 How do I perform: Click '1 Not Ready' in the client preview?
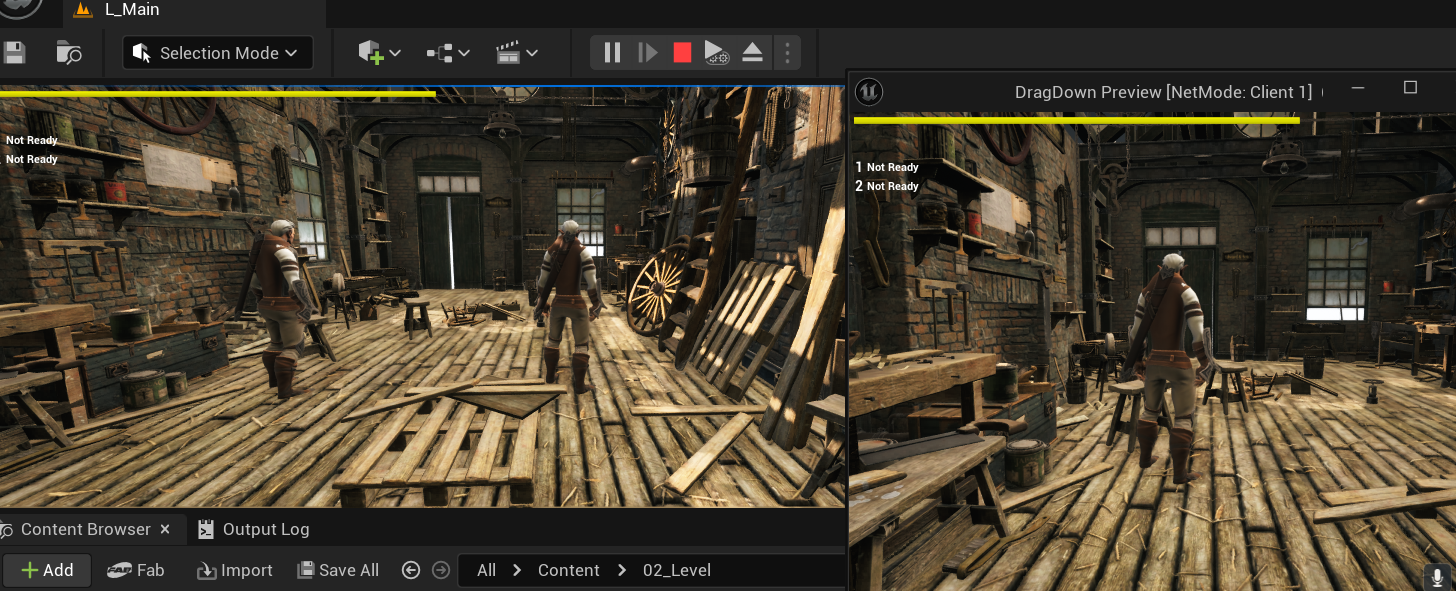tap(887, 168)
